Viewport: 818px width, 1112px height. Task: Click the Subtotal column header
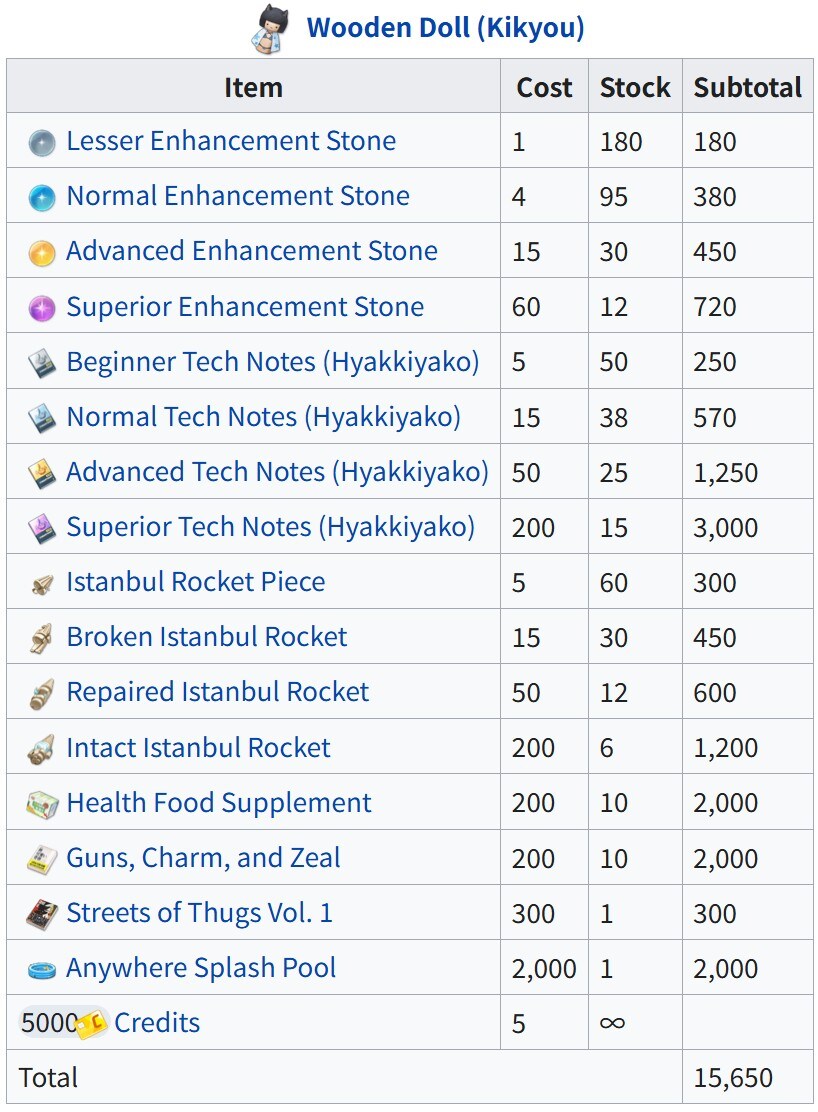(747, 87)
